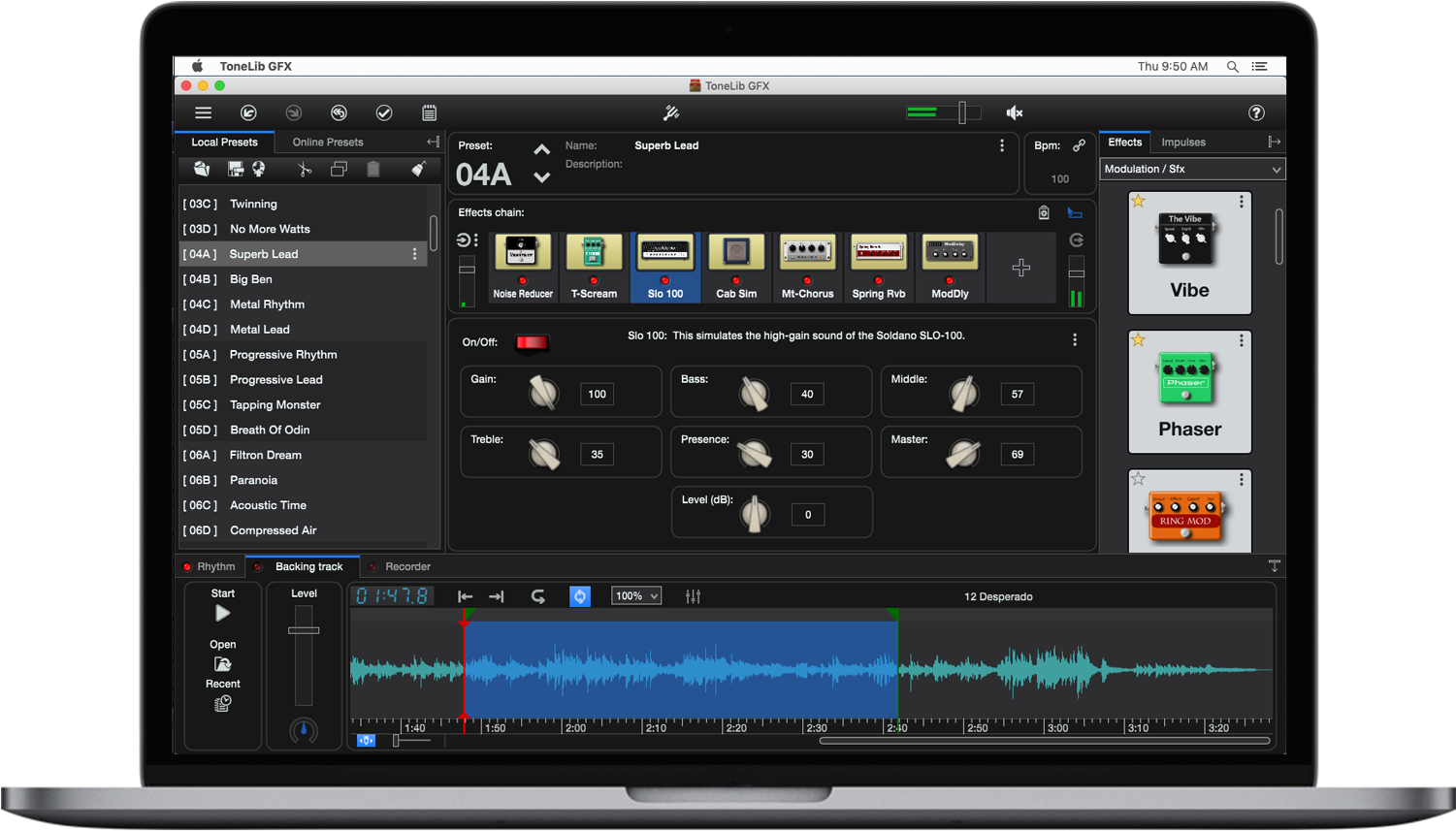Start backing track playback
Image resolution: width=1456 pixels, height=831 pixels.
[x=222, y=613]
